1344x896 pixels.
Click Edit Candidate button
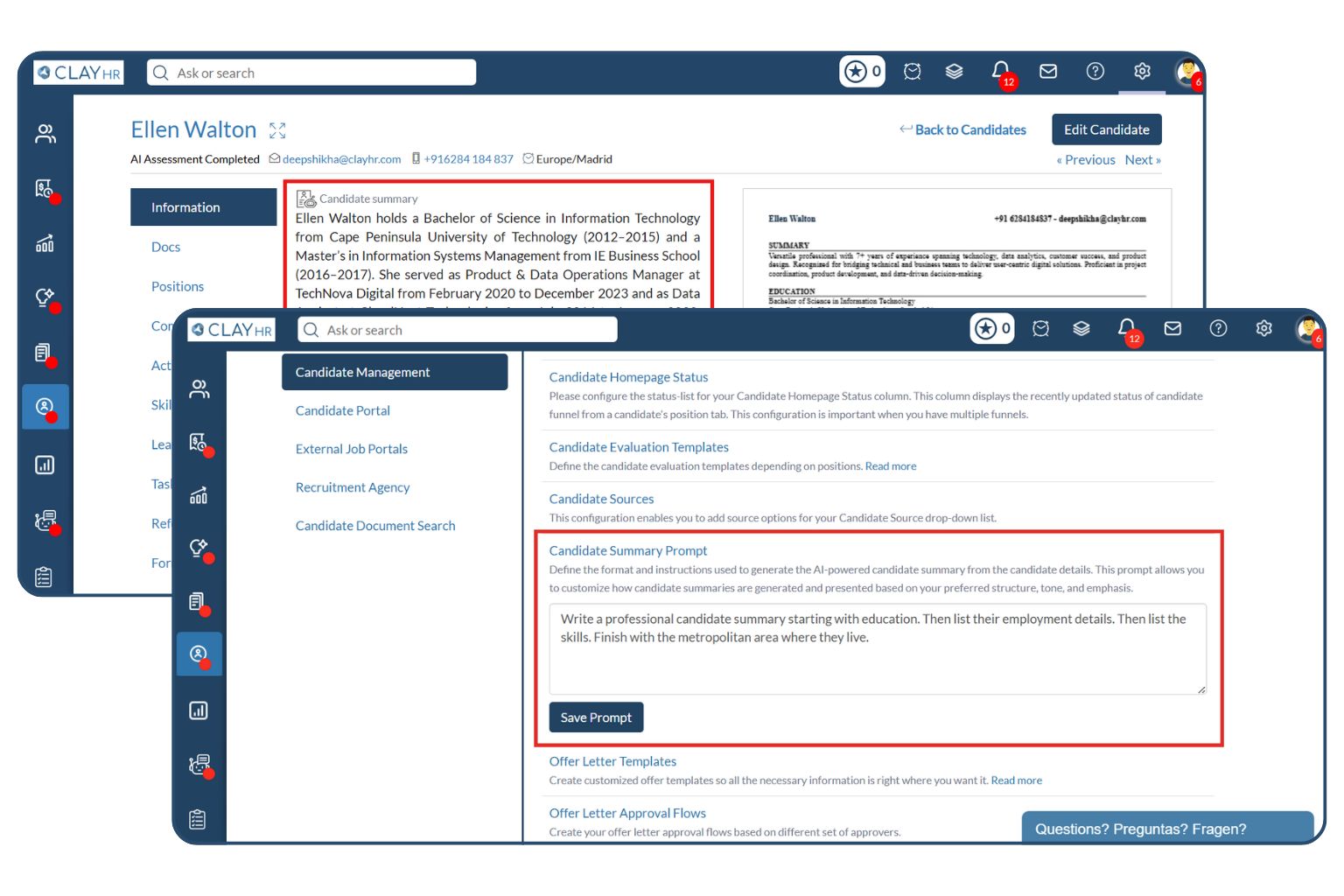point(1107,129)
